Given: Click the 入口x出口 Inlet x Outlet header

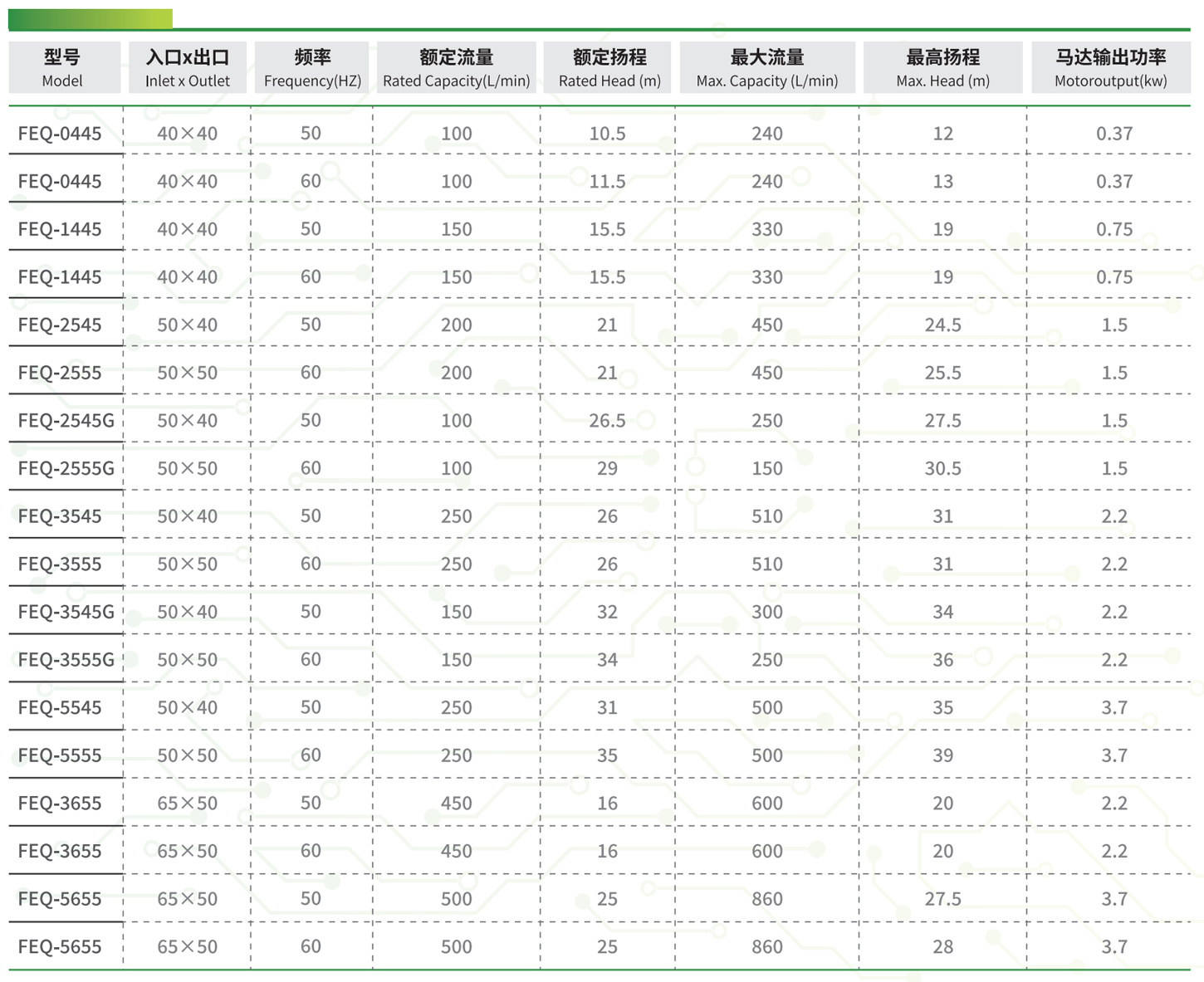Looking at the screenshot, I should pos(188,67).
